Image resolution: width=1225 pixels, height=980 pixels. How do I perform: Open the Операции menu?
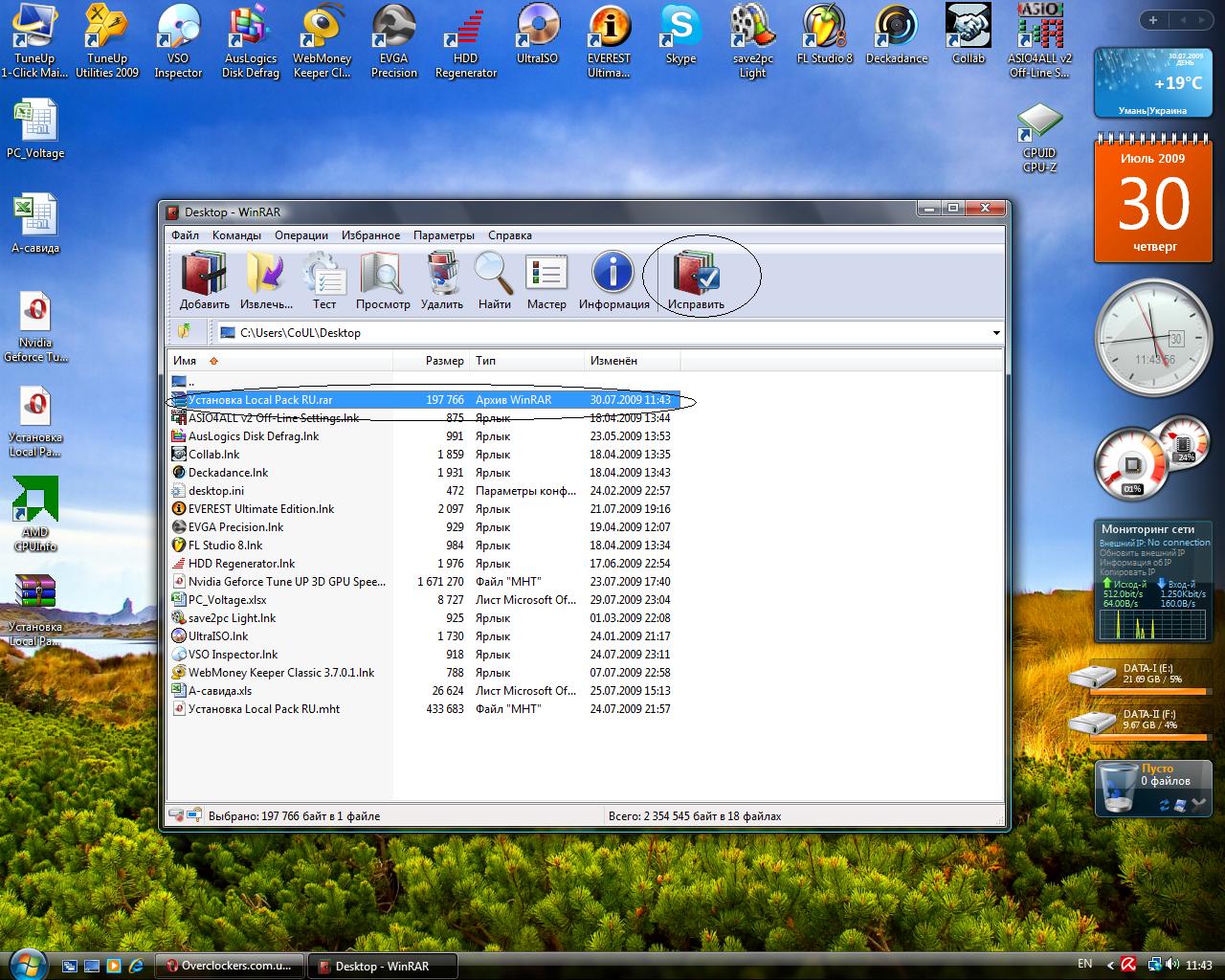click(x=301, y=235)
